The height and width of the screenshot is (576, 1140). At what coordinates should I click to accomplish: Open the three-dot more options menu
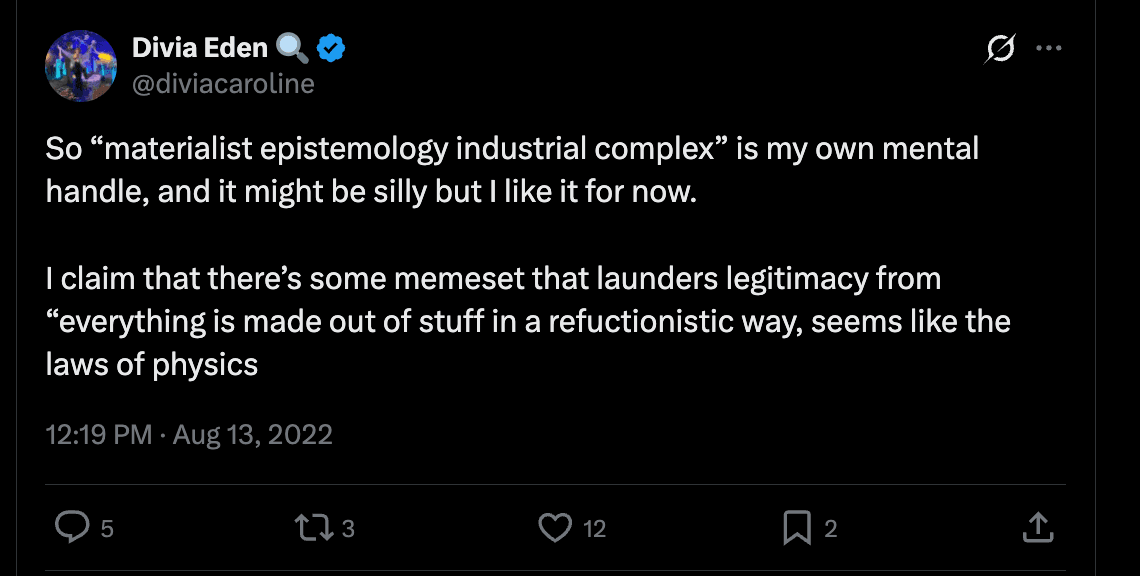[x=1048, y=48]
